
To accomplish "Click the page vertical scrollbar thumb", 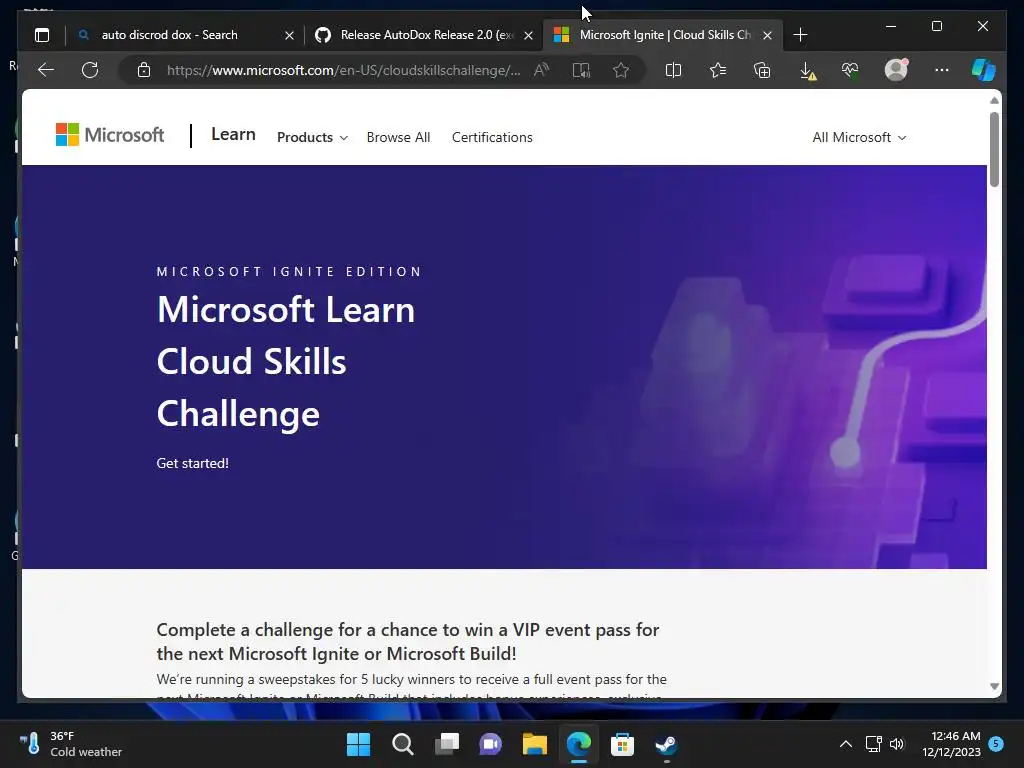I will point(994,150).
